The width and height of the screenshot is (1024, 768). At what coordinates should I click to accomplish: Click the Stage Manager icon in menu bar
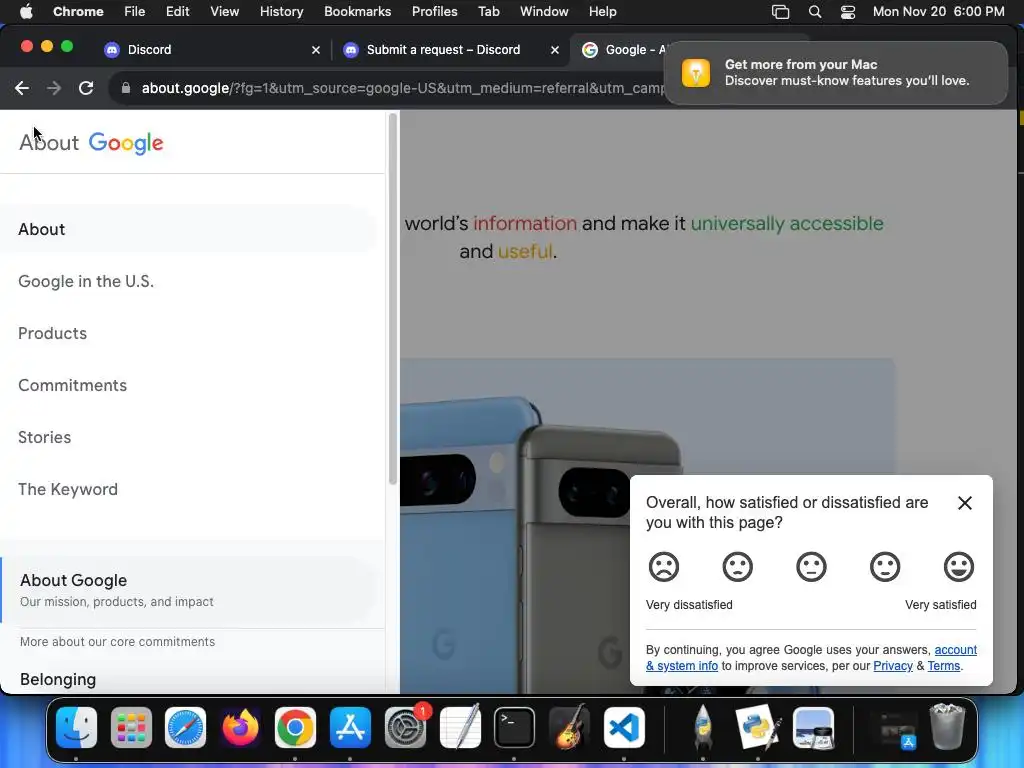[780, 12]
